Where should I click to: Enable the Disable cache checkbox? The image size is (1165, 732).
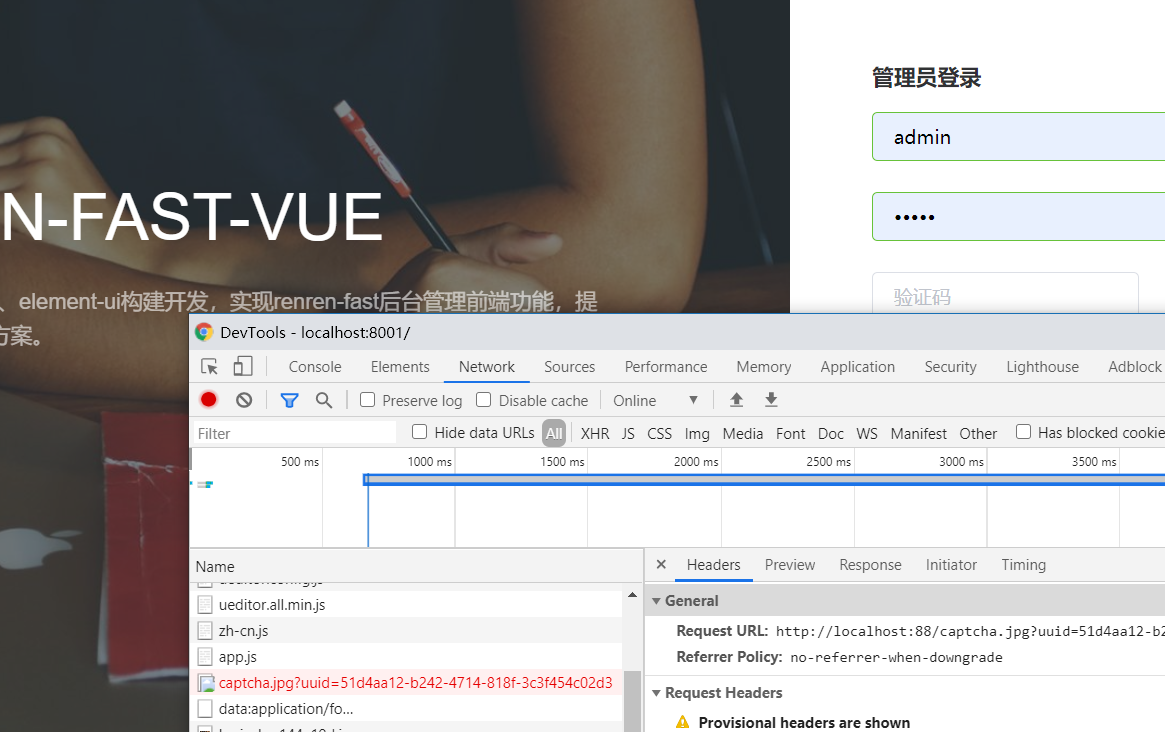click(483, 400)
